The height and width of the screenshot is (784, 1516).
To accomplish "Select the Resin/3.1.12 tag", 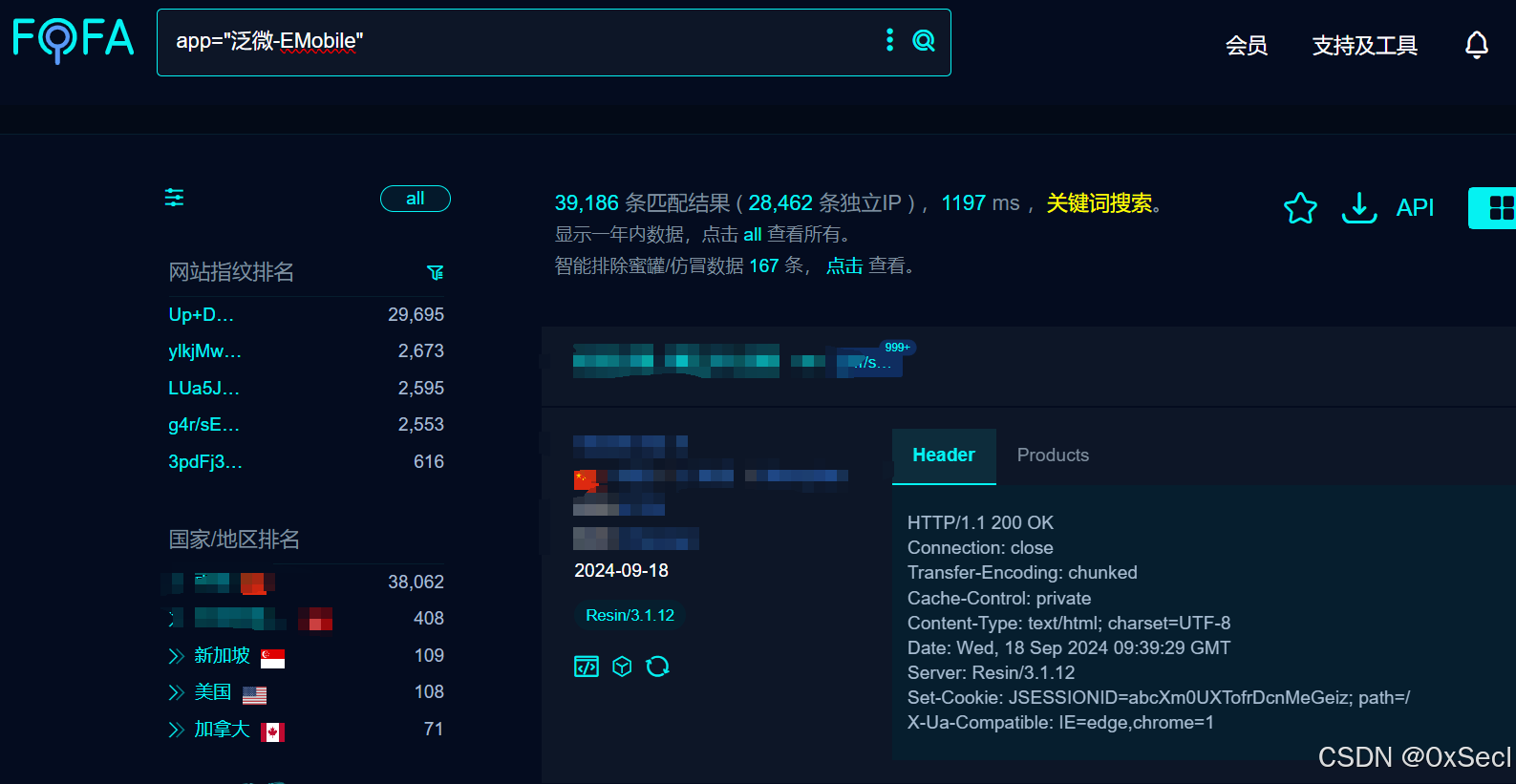I will click(630, 615).
